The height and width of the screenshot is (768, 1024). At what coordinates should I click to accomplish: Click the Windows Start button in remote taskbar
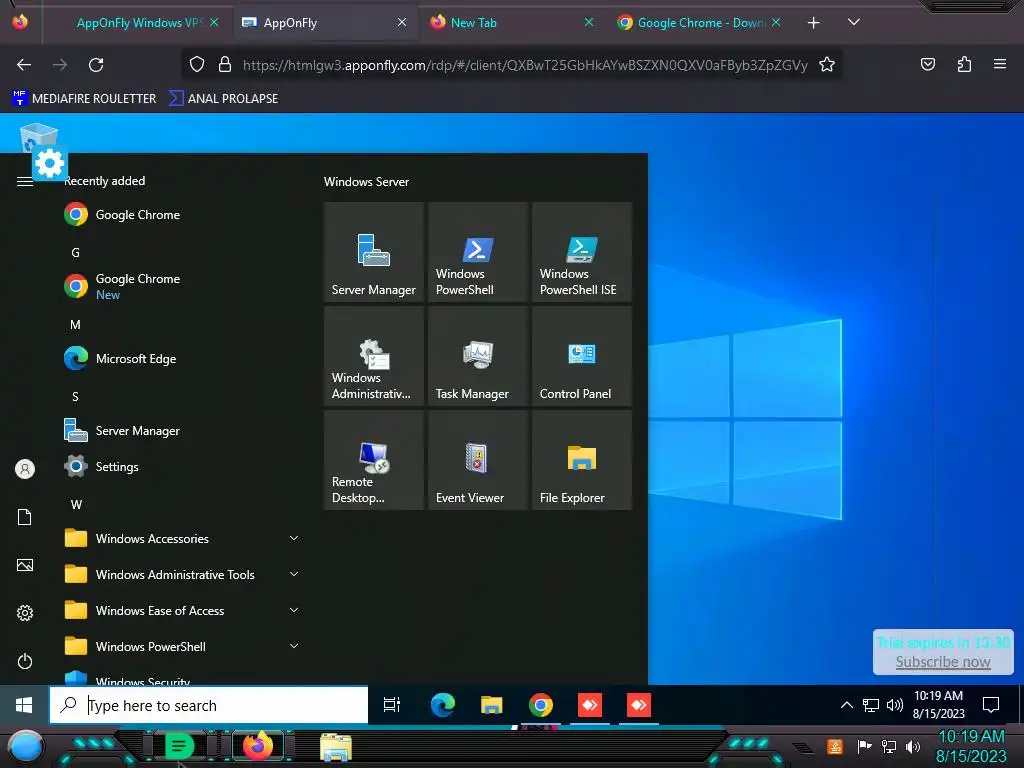tap(24, 705)
